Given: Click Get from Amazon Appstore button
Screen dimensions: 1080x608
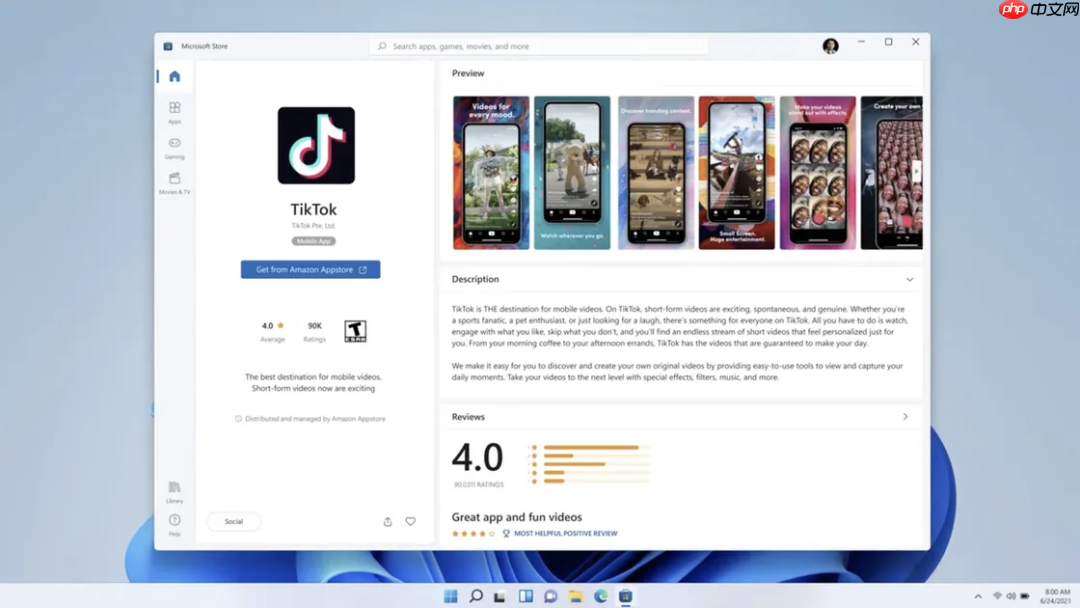Looking at the screenshot, I should click(310, 269).
